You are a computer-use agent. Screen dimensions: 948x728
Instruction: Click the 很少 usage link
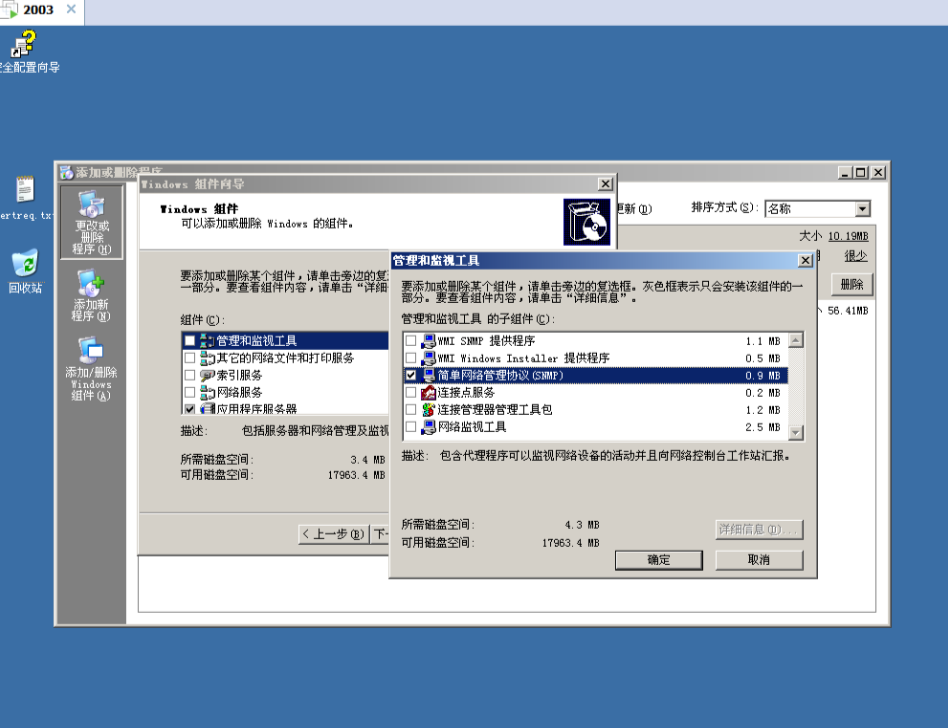point(855,256)
